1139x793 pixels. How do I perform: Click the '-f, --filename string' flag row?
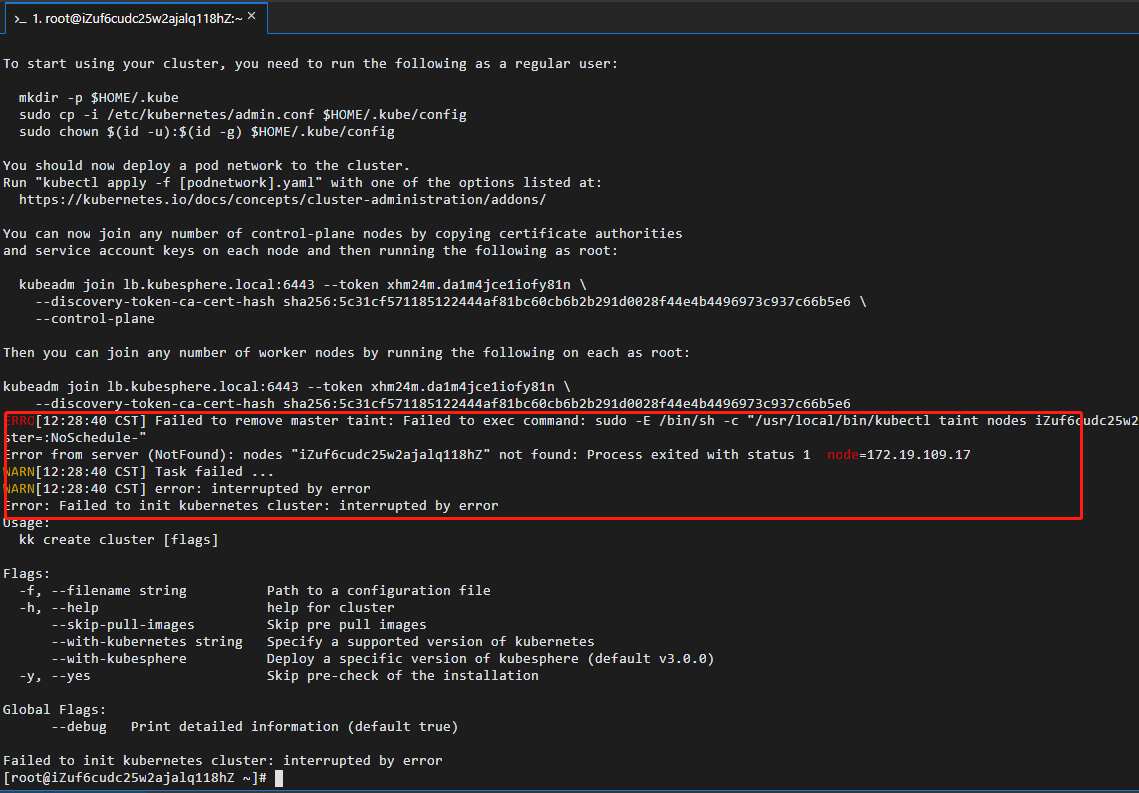coord(255,590)
